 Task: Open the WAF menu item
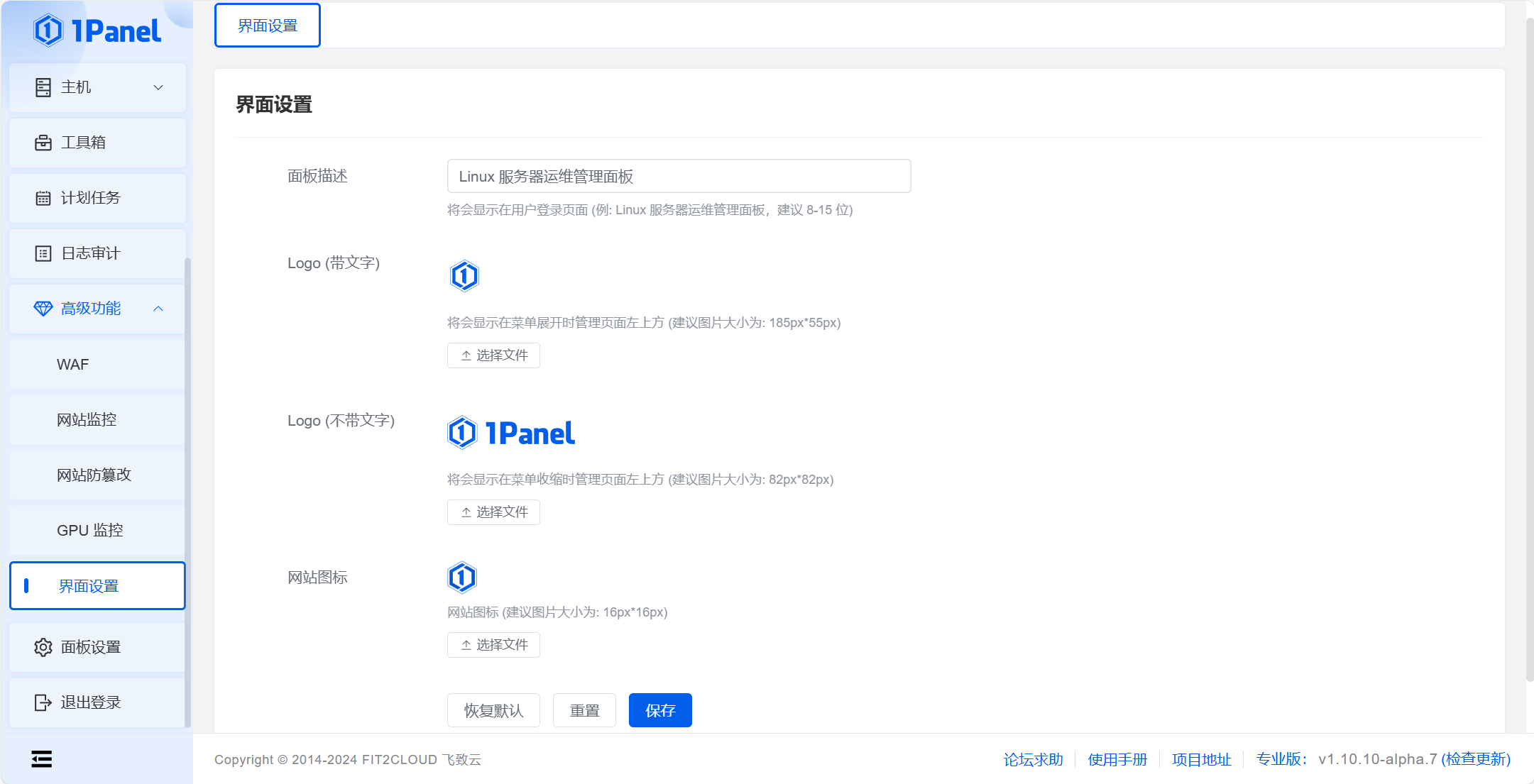coord(97,365)
